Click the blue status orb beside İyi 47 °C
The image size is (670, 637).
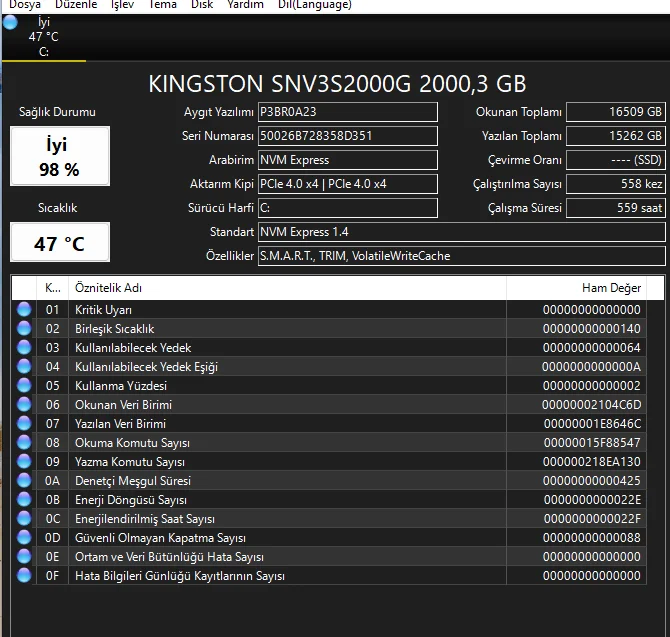pos(10,22)
